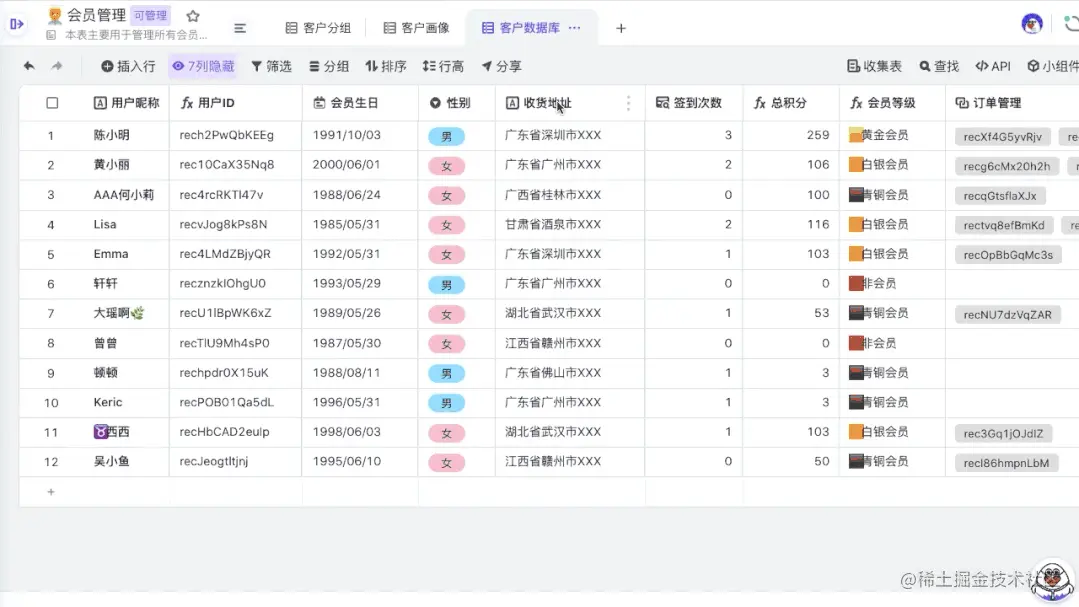Open the table list hamburger menu
The image size is (1079, 607).
coord(240,28)
